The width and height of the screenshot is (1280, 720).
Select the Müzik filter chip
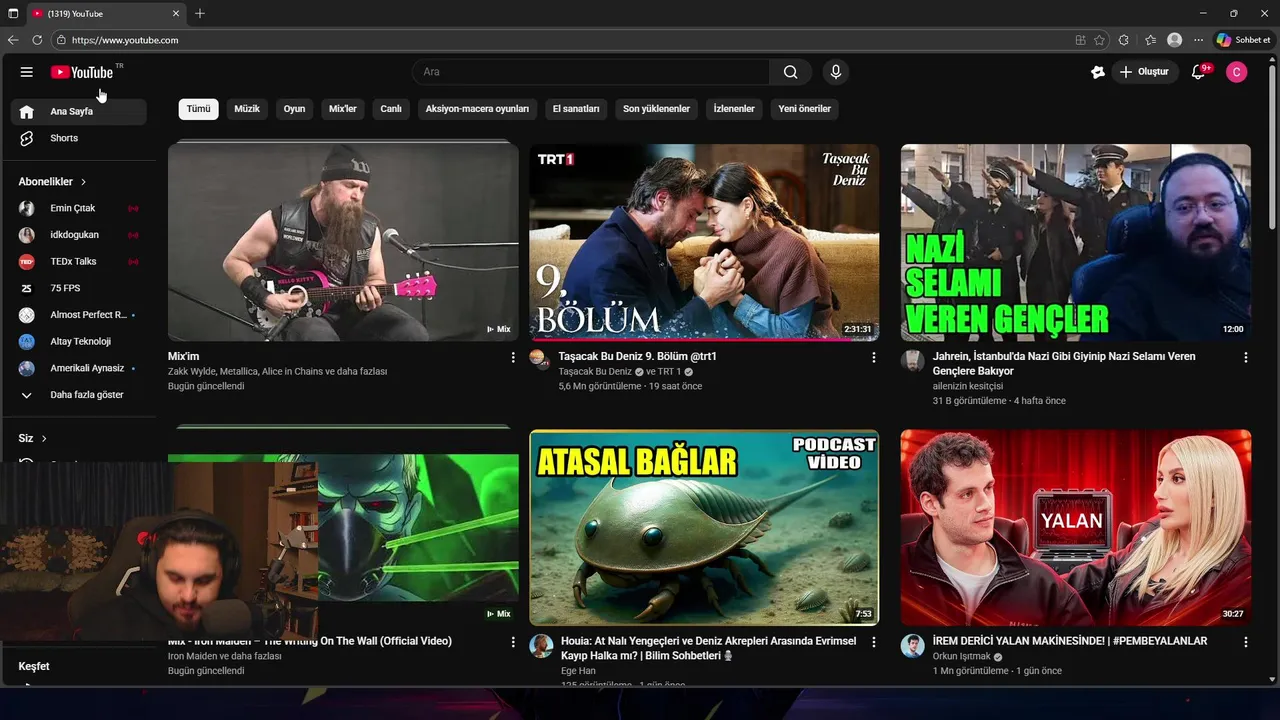[247, 109]
